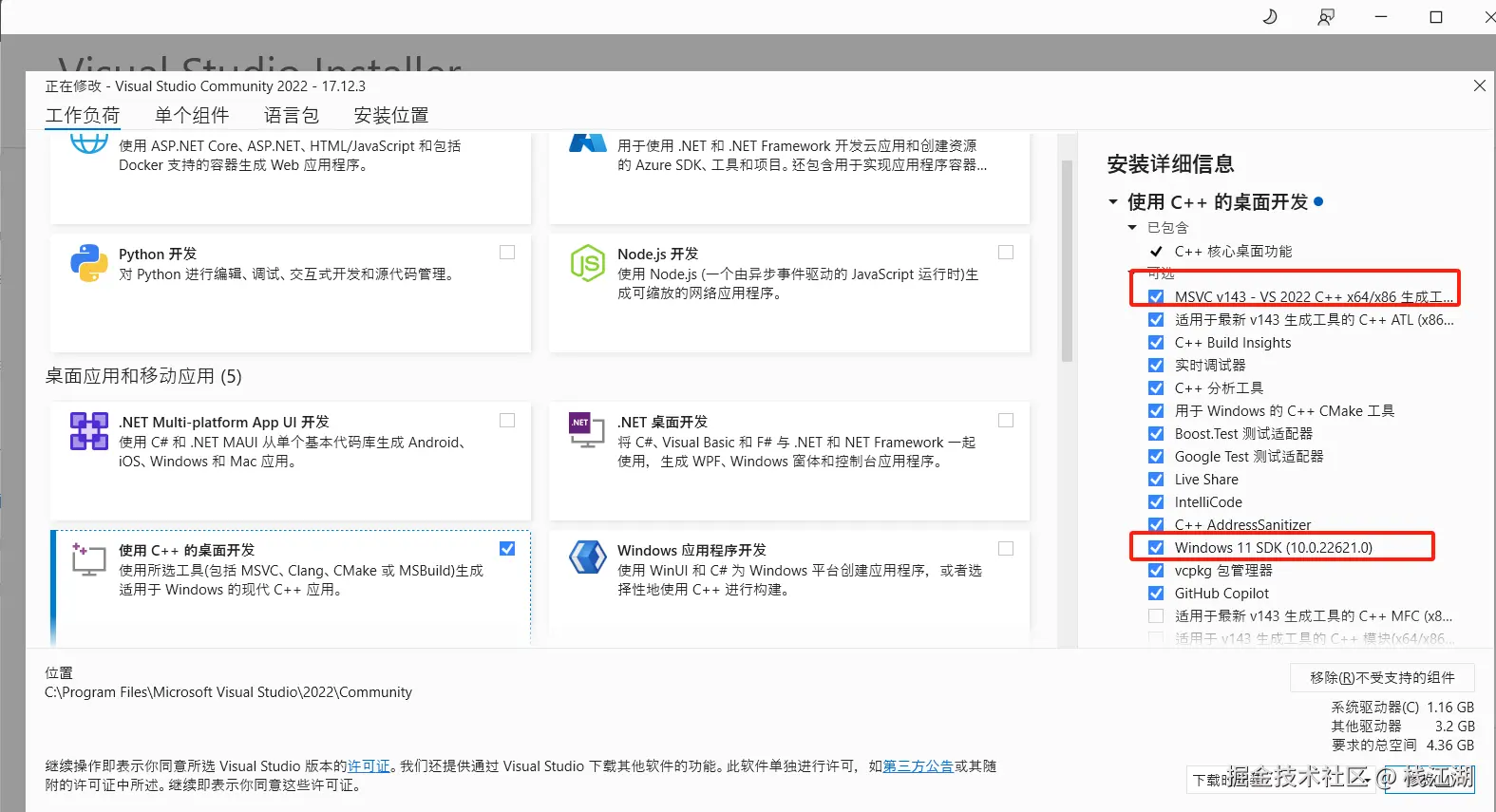Screen dimensions: 1496x812
Task: Check the C++ MFC v143 component checkbox
Action: 1156,616
